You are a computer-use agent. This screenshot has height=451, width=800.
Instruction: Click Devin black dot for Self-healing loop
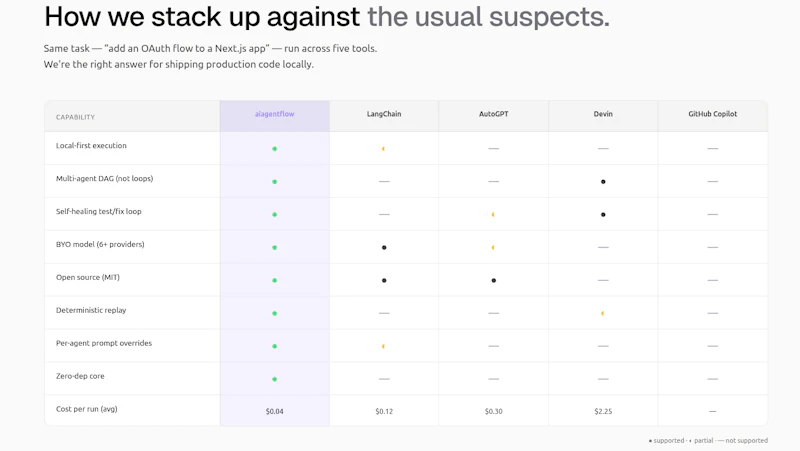[x=603, y=214]
